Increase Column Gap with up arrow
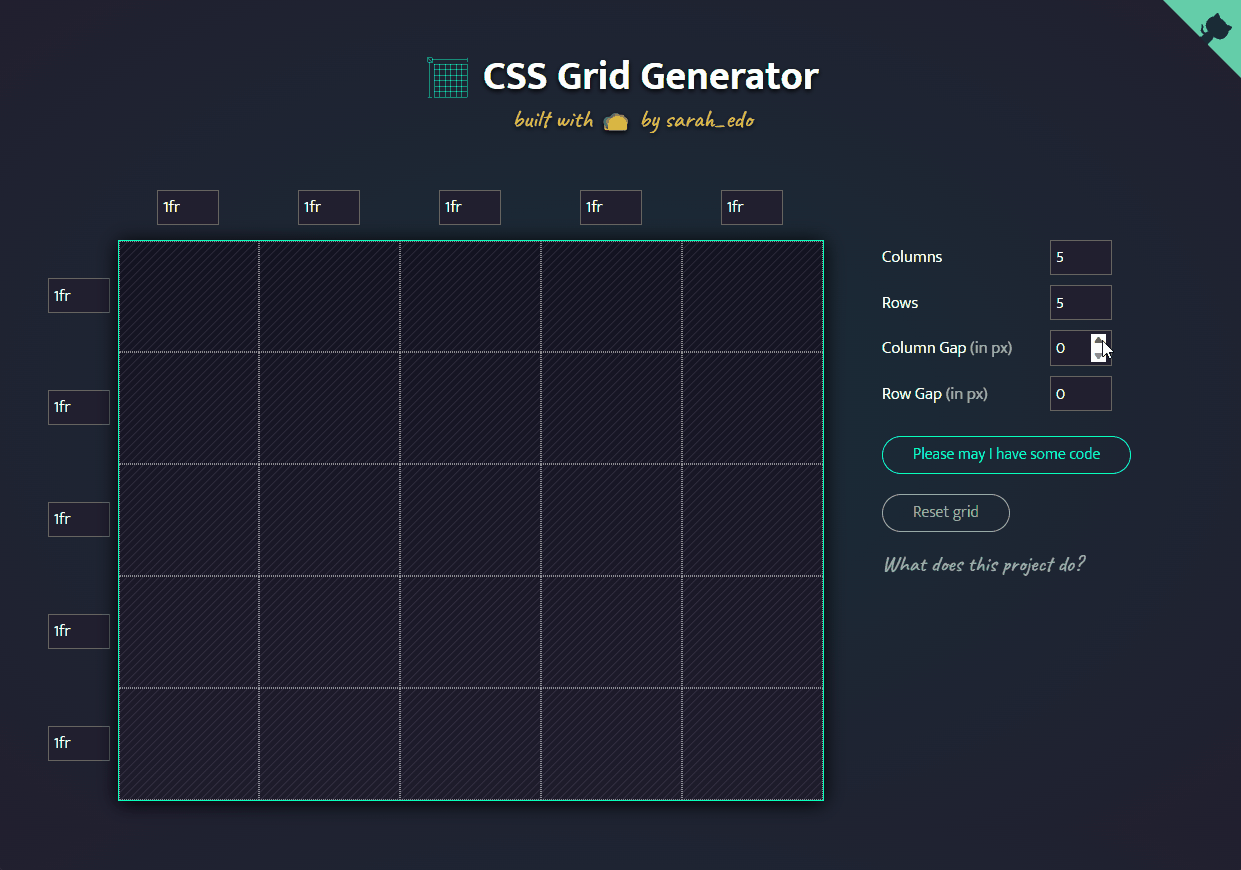 click(1099, 341)
